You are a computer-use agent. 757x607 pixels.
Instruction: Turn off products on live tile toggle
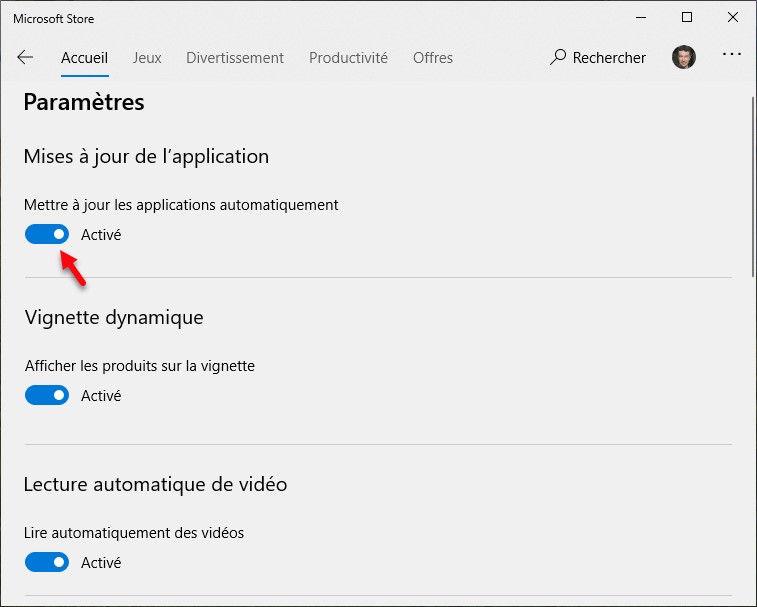[x=47, y=395]
